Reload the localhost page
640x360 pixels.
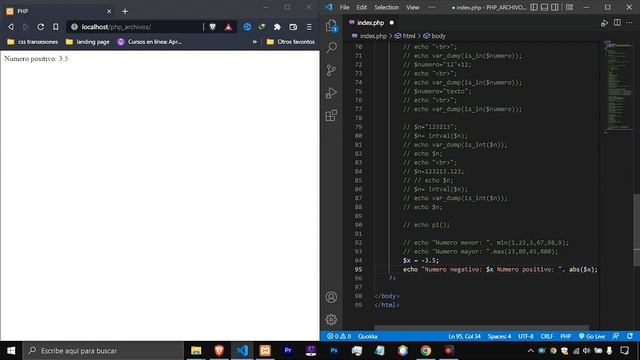40,27
